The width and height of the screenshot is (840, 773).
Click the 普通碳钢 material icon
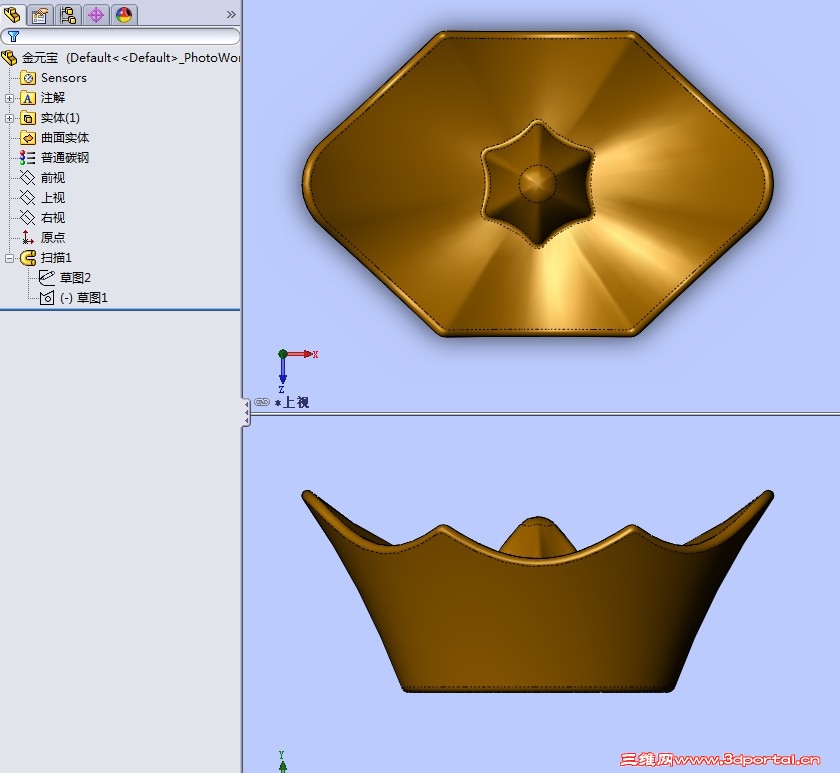coord(27,157)
